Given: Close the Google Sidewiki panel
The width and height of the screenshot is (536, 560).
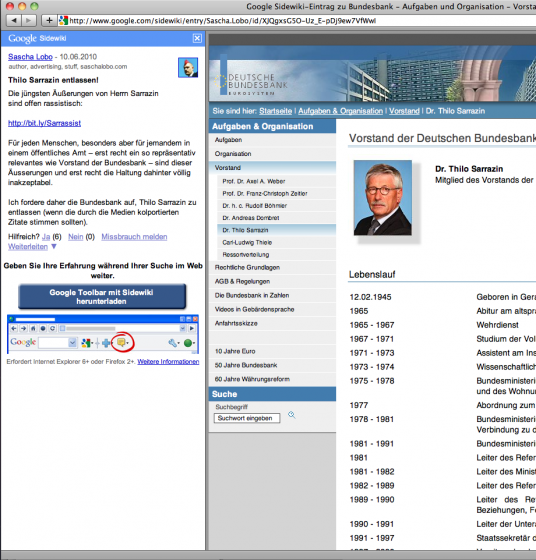Looking at the screenshot, I should (197, 38).
